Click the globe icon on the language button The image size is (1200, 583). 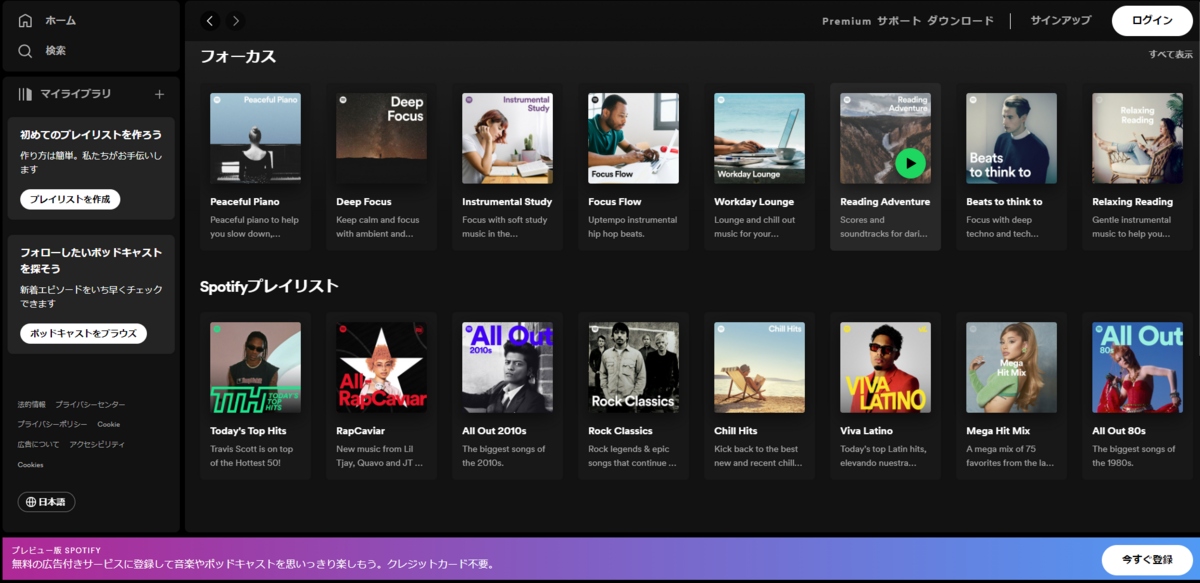pyautogui.click(x=31, y=502)
